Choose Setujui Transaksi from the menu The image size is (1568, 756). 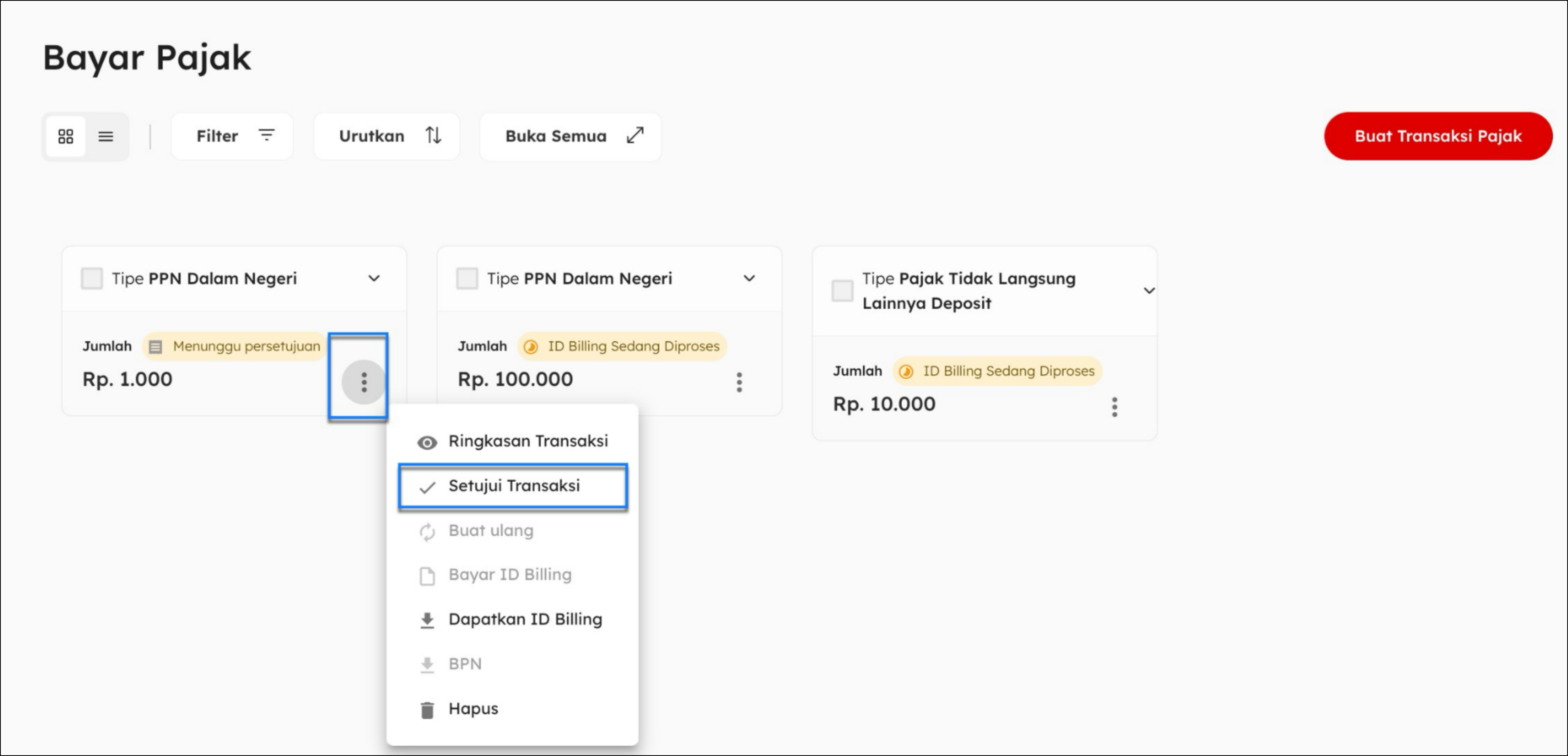(513, 486)
